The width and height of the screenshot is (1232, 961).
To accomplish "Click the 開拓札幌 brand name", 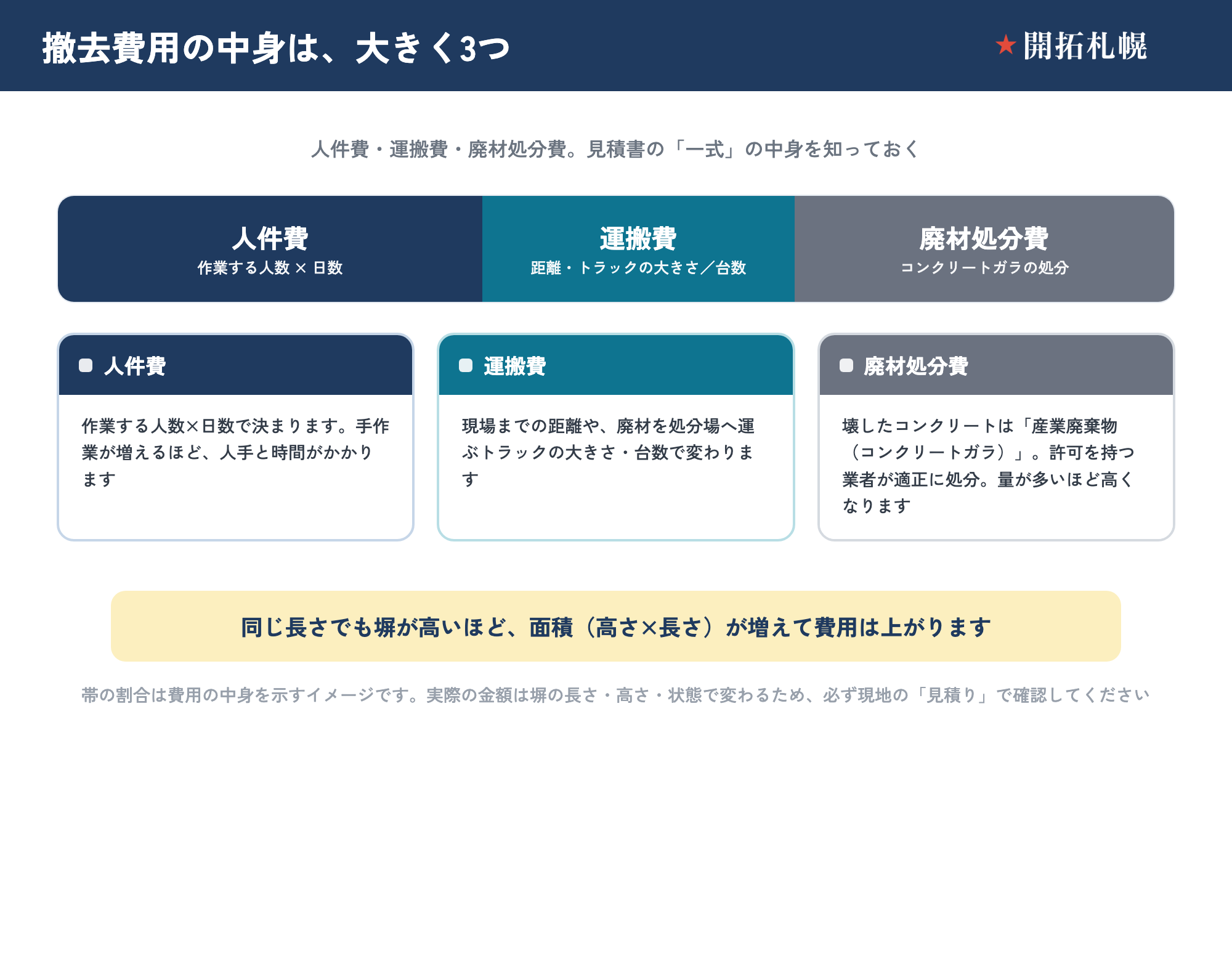I will coord(1085,46).
